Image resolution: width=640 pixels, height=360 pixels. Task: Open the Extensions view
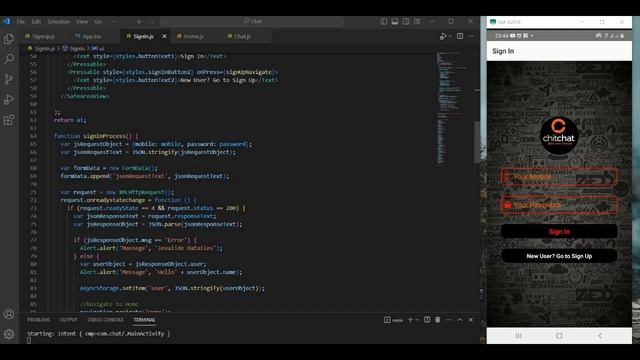(x=9, y=120)
